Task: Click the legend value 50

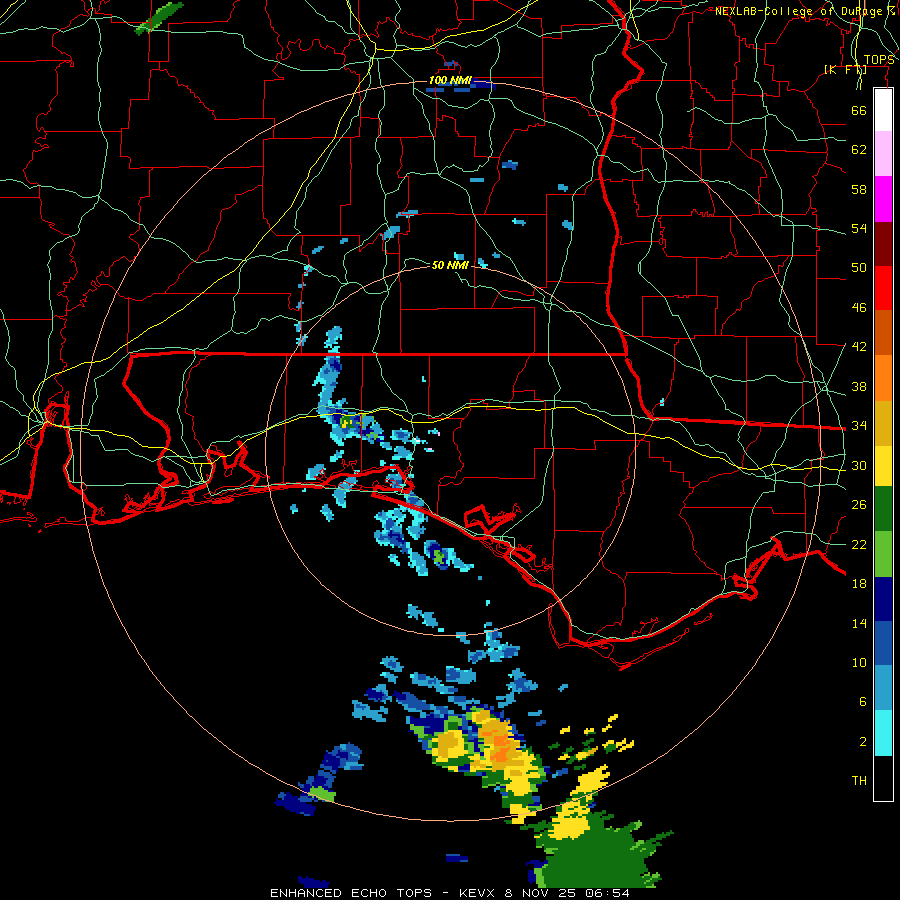Action: pos(859,267)
